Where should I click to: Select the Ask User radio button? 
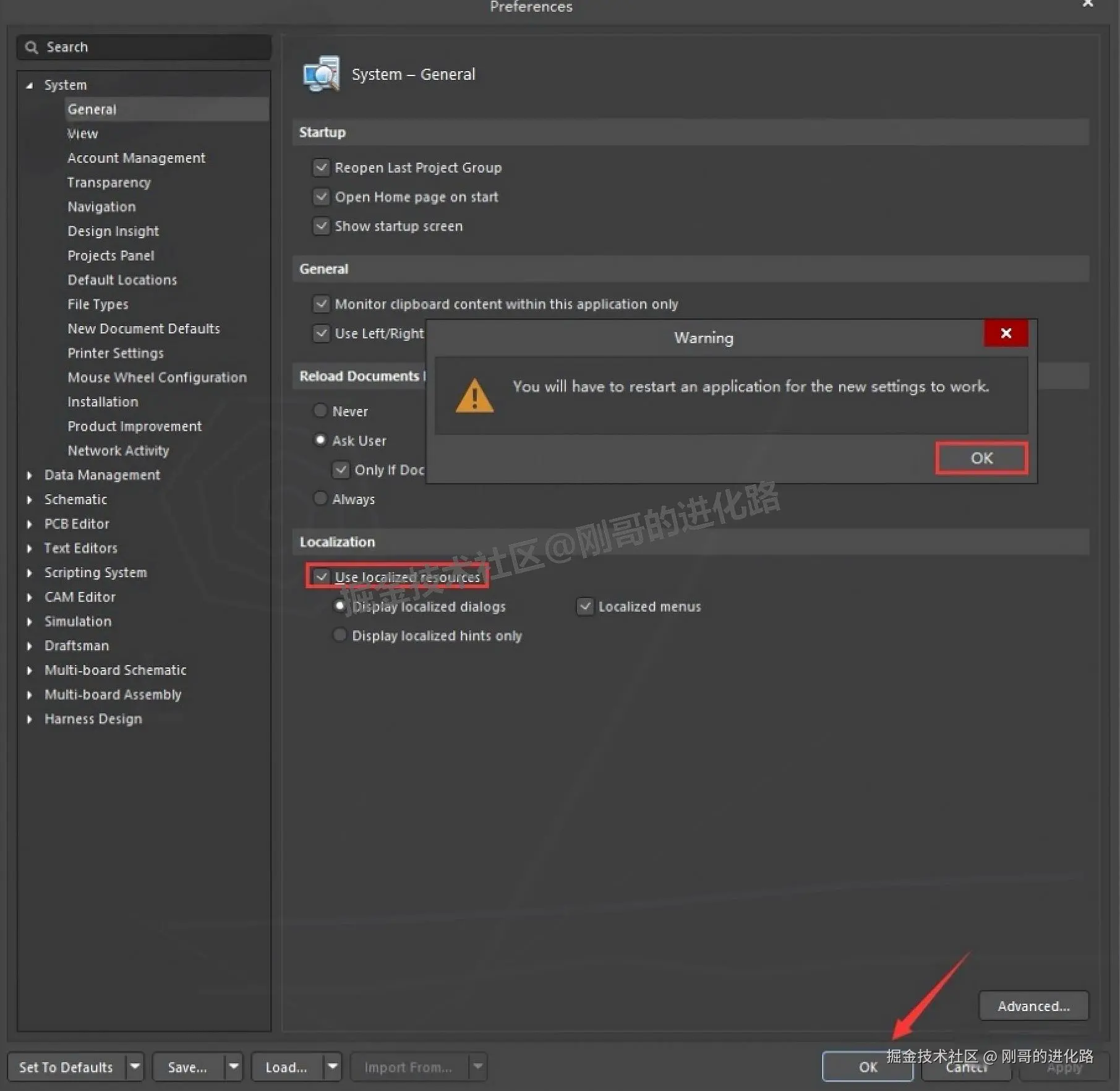[320, 440]
